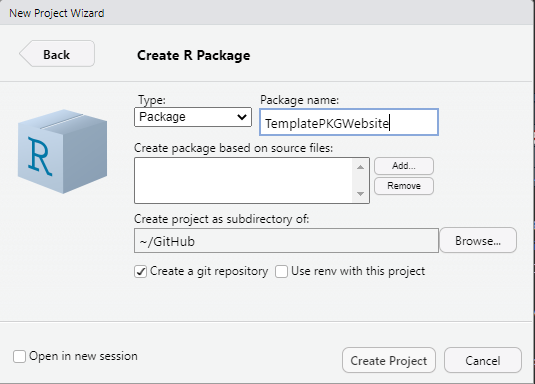The width and height of the screenshot is (535, 384).
Task: Click the 'Package name:' label
Action: click(299, 100)
